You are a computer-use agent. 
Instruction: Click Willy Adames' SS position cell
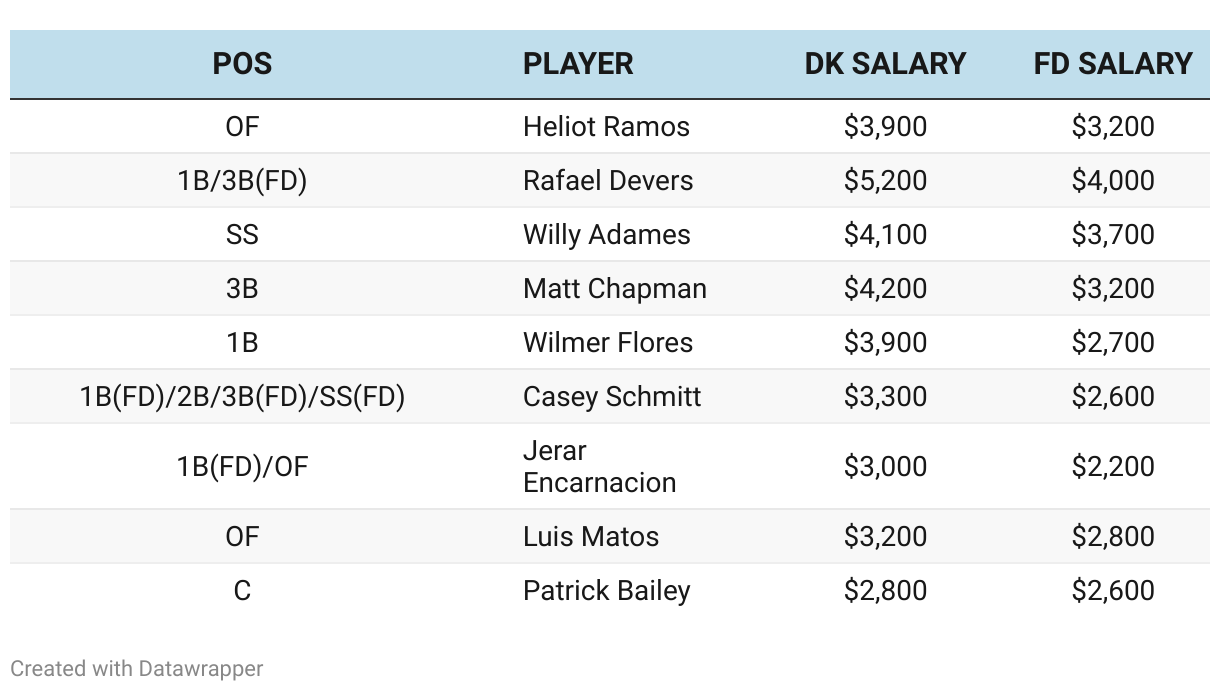(242, 235)
